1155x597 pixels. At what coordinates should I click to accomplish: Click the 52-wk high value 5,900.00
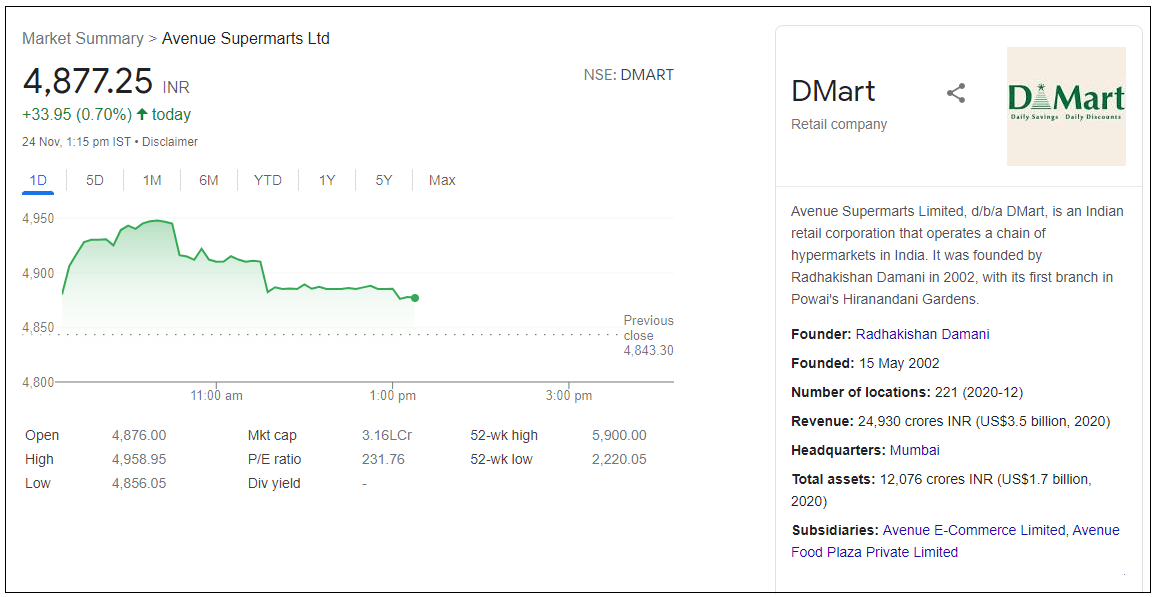point(619,435)
